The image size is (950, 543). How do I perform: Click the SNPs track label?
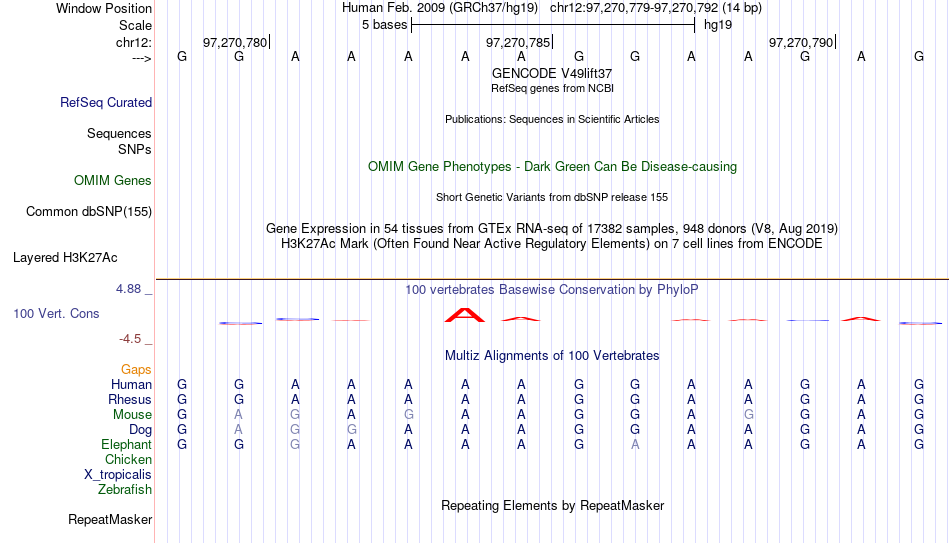coord(135,149)
